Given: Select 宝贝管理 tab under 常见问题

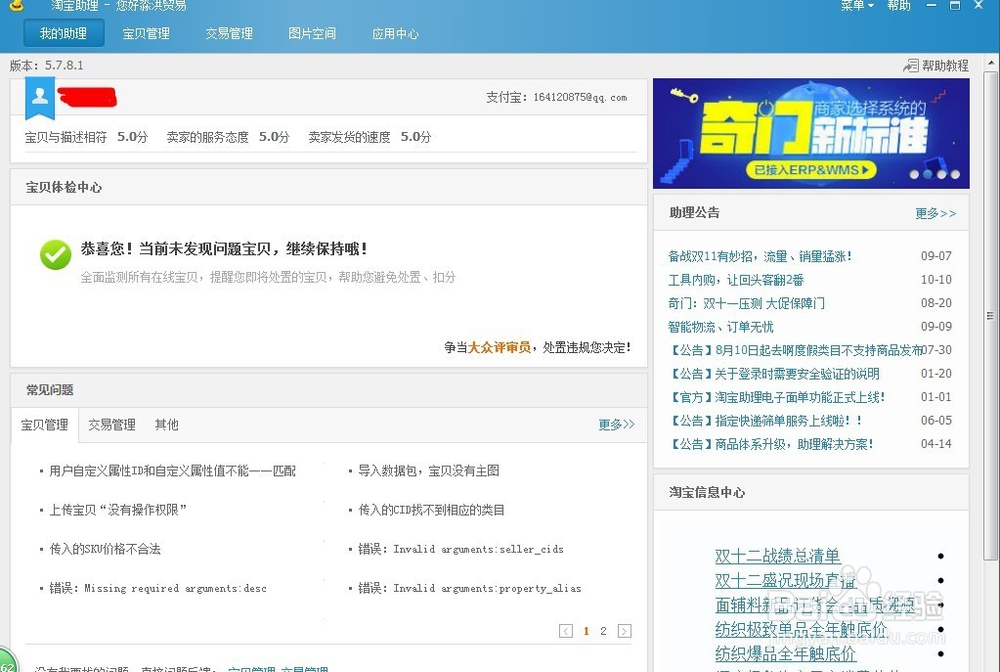Looking at the screenshot, I should (45, 425).
